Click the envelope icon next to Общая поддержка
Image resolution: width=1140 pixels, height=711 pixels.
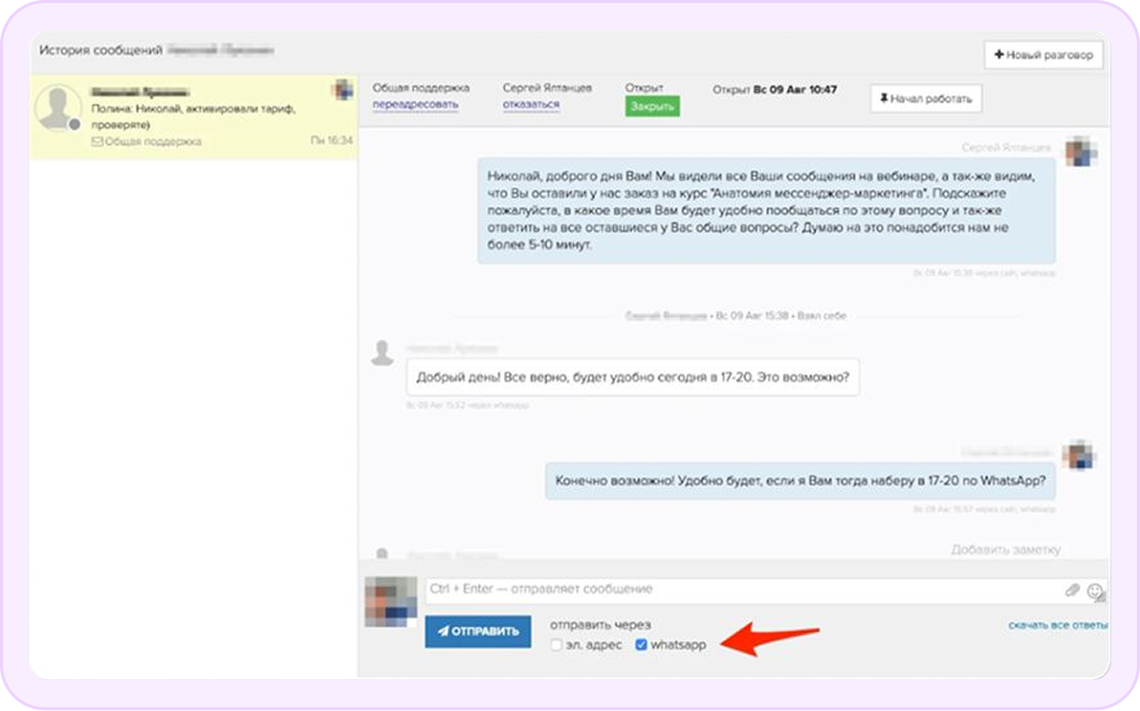pos(97,142)
